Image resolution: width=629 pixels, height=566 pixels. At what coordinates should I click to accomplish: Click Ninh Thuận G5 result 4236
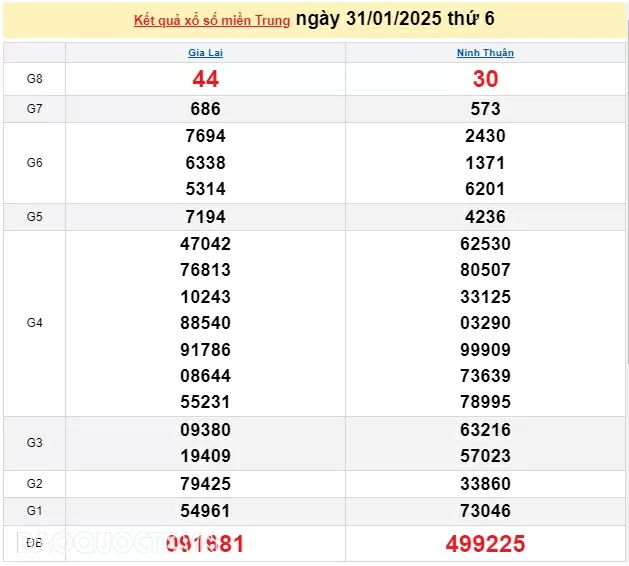coord(485,217)
